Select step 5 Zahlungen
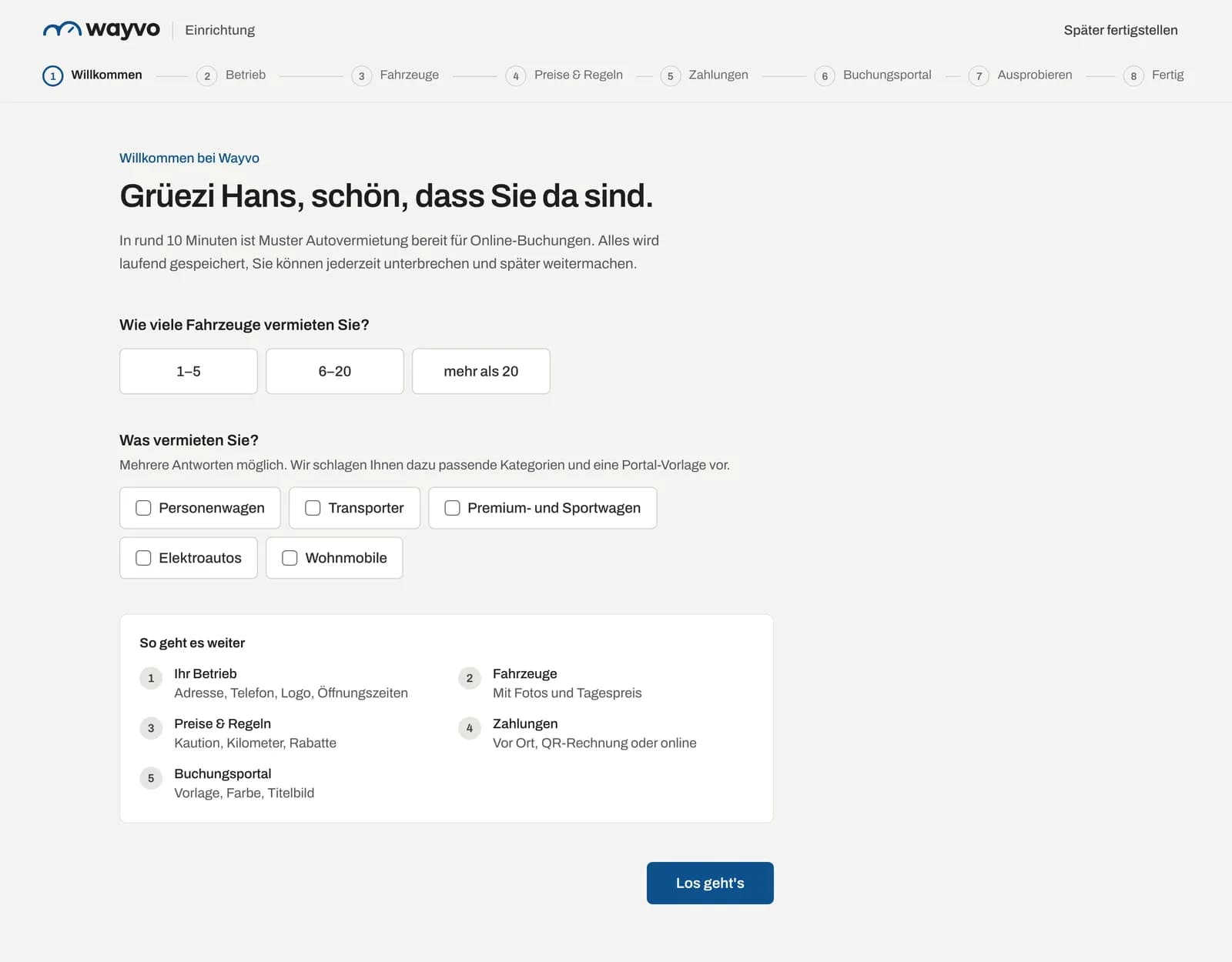 click(x=705, y=75)
